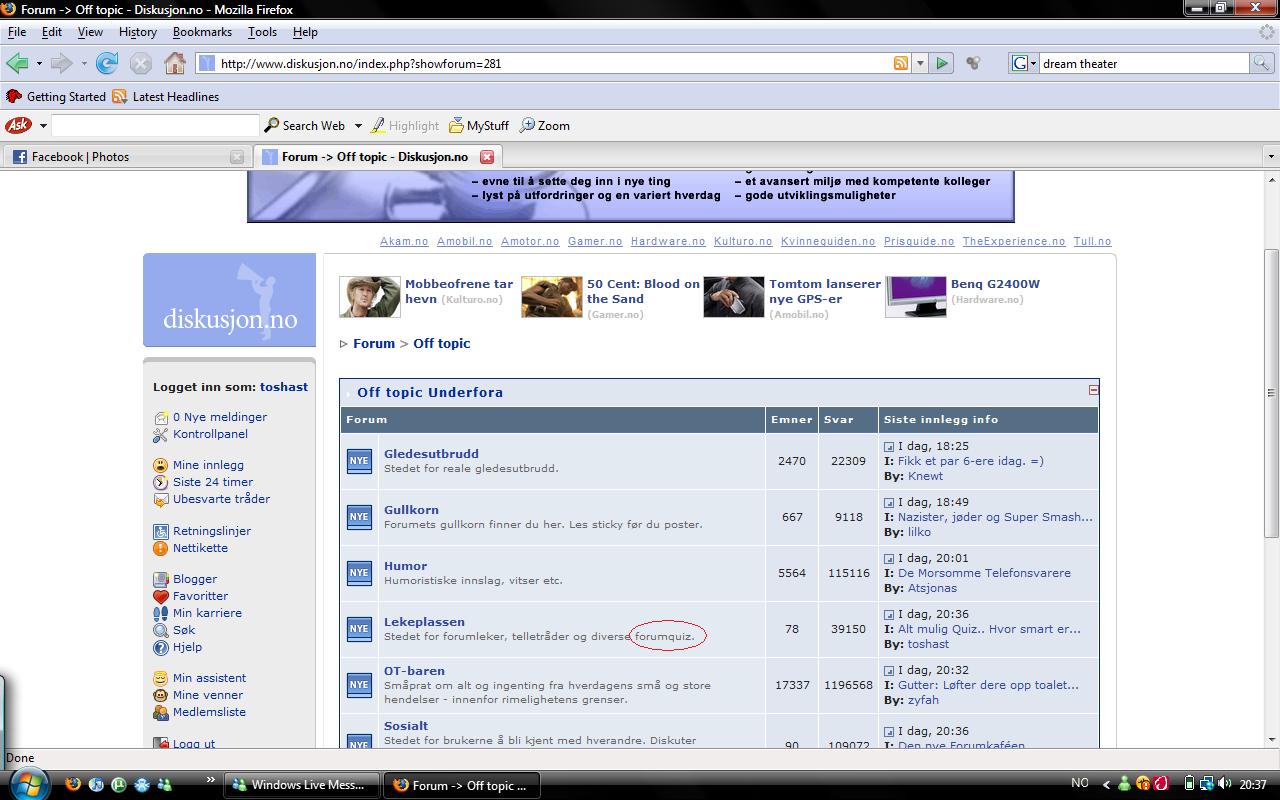Open the Kontrollpanel link
Image resolution: width=1280 pixels, height=800 pixels.
(x=210, y=434)
